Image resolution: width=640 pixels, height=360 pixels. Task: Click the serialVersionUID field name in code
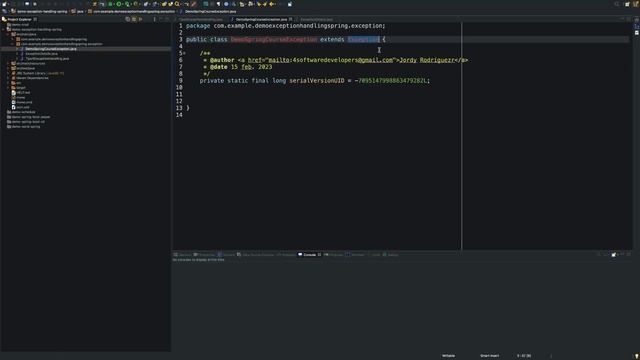317,81
